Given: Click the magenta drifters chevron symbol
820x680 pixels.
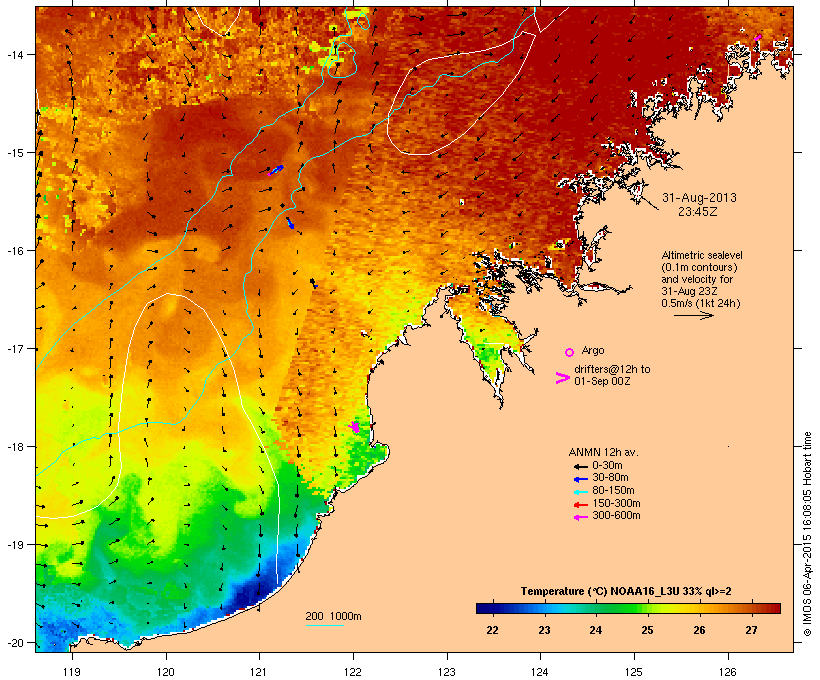Looking at the screenshot, I should tap(562, 378).
